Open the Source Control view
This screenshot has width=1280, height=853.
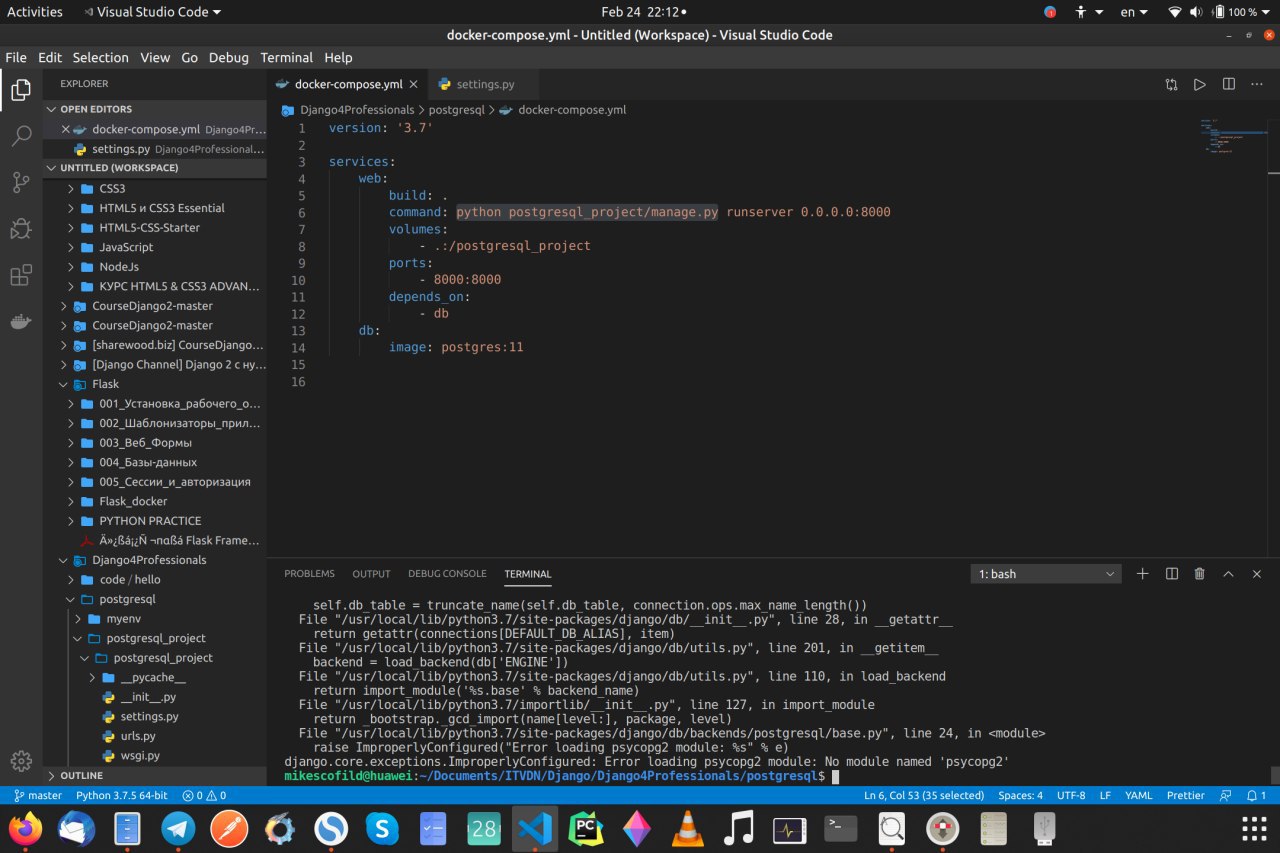21,183
